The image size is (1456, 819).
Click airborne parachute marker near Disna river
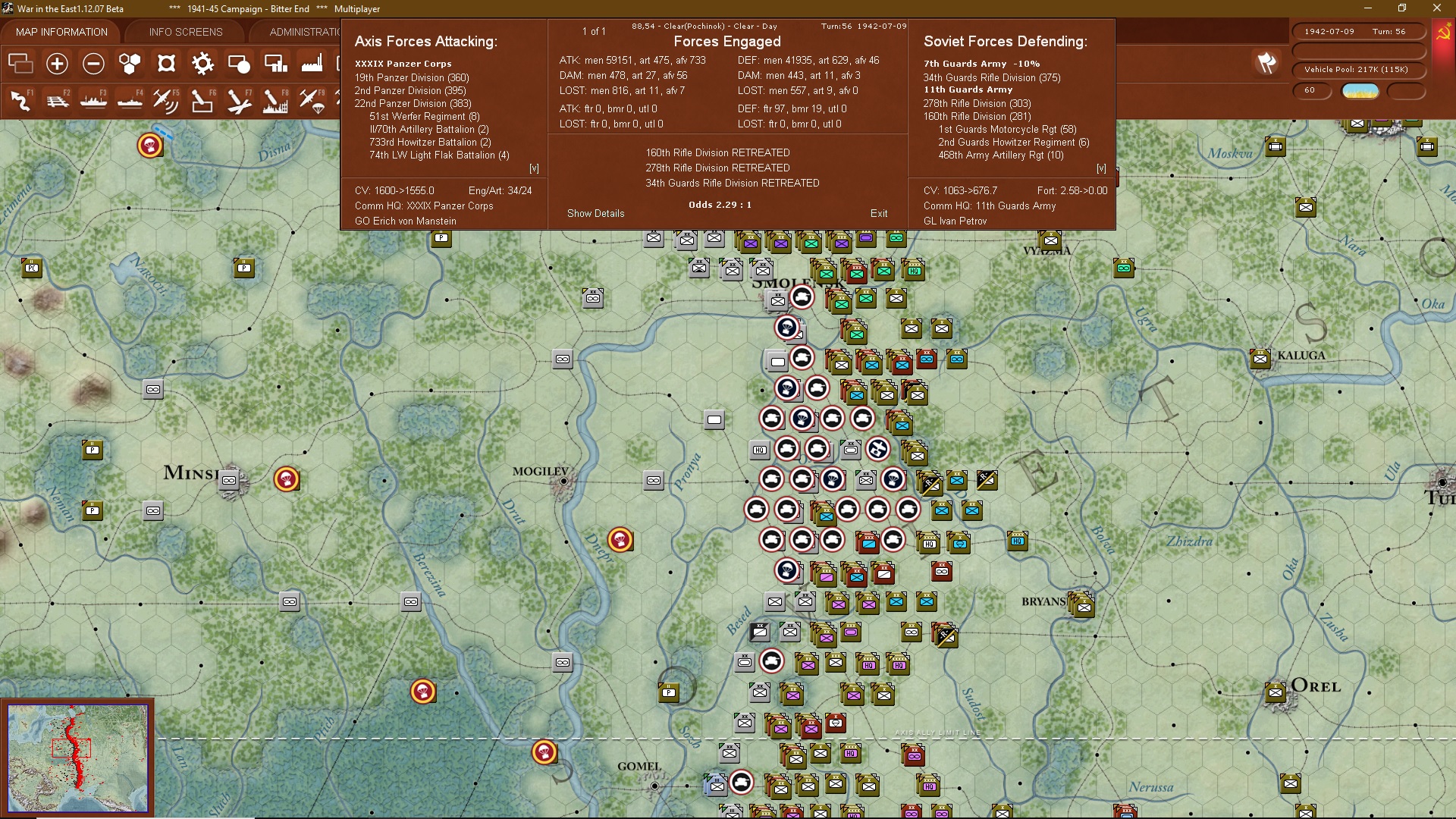click(x=150, y=145)
